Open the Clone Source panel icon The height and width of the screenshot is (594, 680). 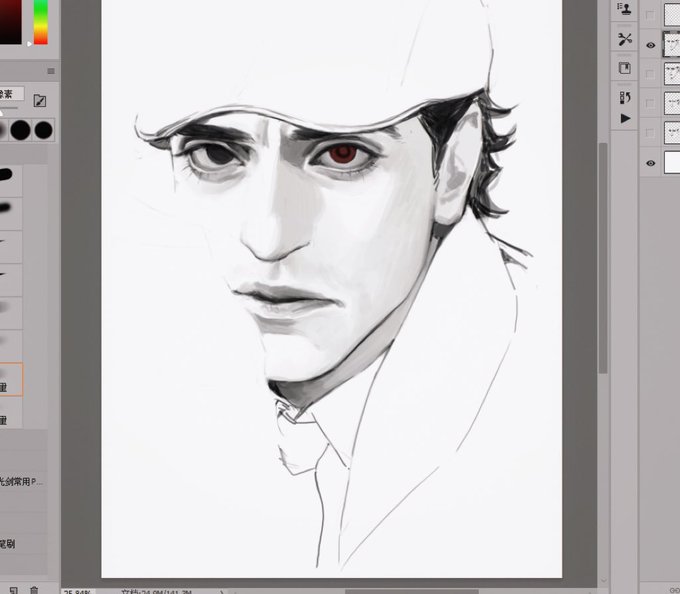tap(624, 9)
